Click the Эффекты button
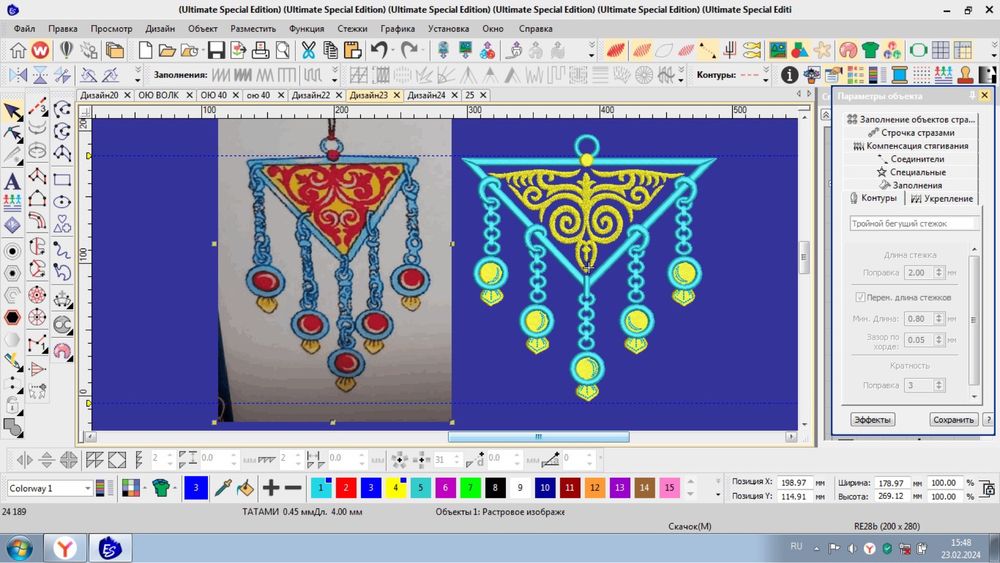Viewport: 1000px width, 563px height. (x=872, y=420)
